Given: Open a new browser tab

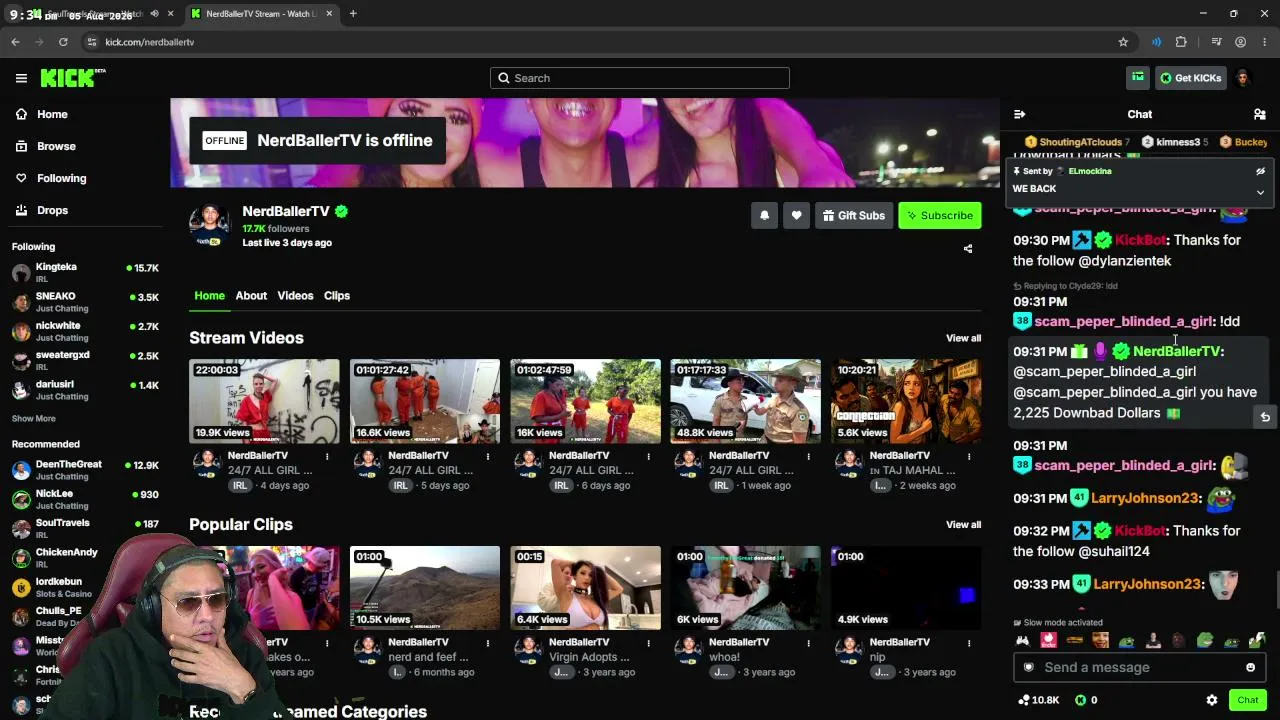Looking at the screenshot, I should pos(353,14).
